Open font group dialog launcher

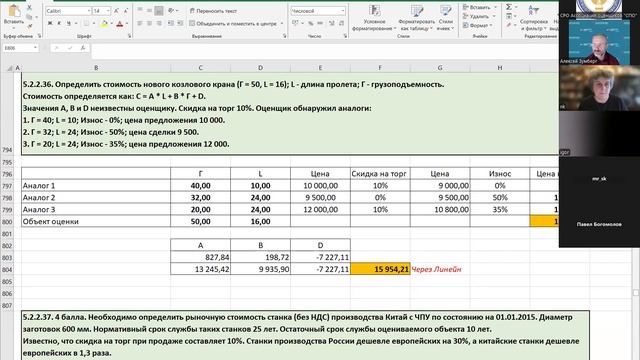129,36
